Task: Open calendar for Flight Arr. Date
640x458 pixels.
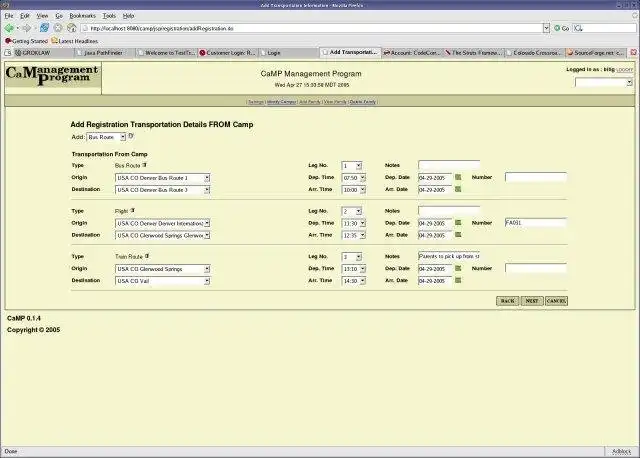Action: click(458, 235)
